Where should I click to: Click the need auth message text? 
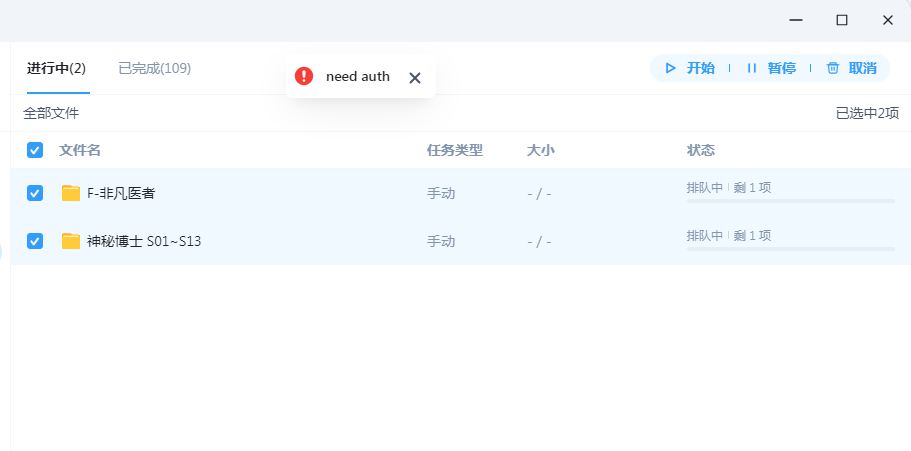click(x=358, y=77)
